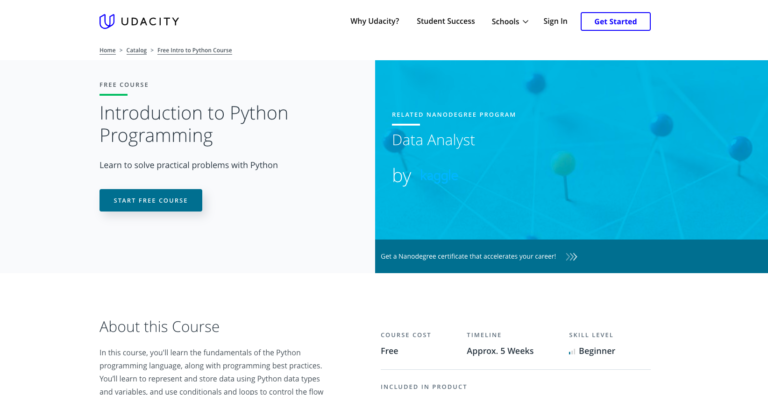This screenshot has width=768, height=395.
Task: Click the Start Free Course button
Action: 151,200
